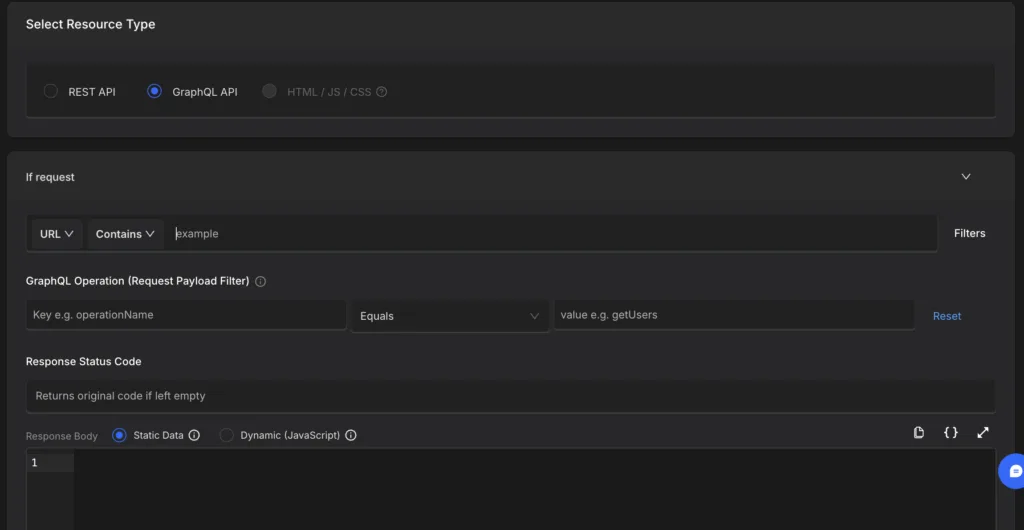This screenshot has height=530, width=1024.
Task: Click the copy response body icon
Action: tap(919, 433)
